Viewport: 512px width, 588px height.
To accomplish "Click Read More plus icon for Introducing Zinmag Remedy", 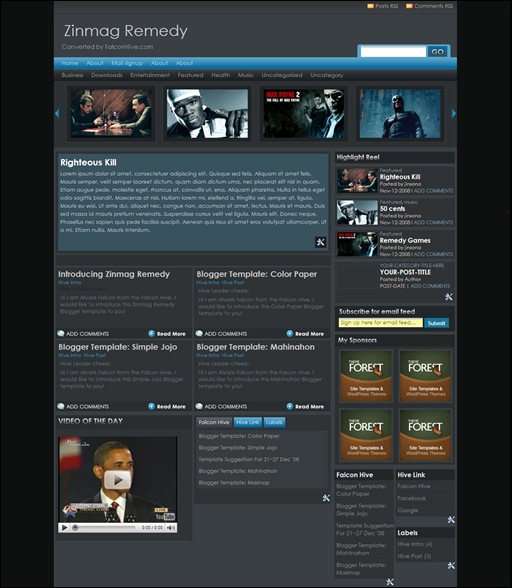I will tap(152, 333).
